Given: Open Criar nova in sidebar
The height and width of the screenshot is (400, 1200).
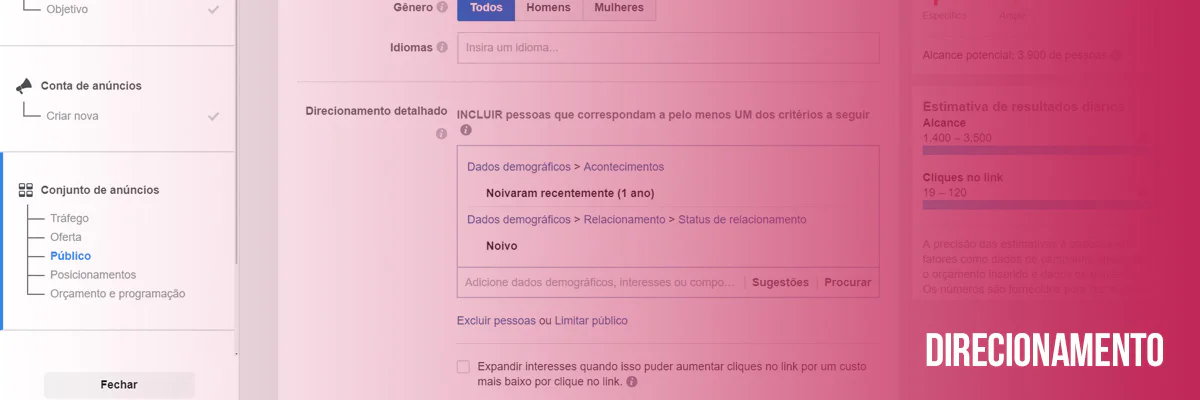Looking at the screenshot, I should pyautogui.click(x=72, y=116).
